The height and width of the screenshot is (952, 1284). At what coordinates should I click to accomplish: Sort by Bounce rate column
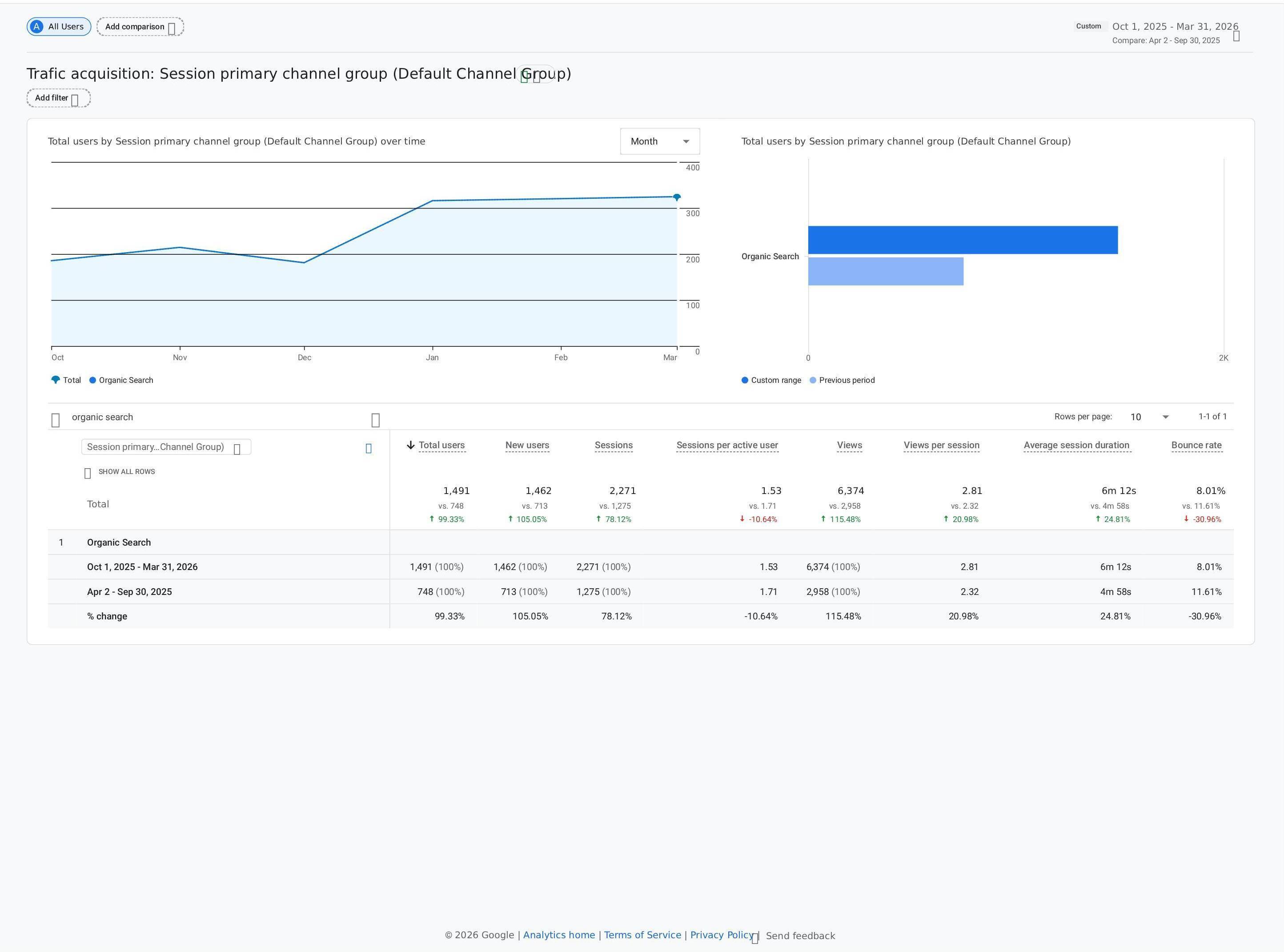pyautogui.click(x=1196, y=446)
